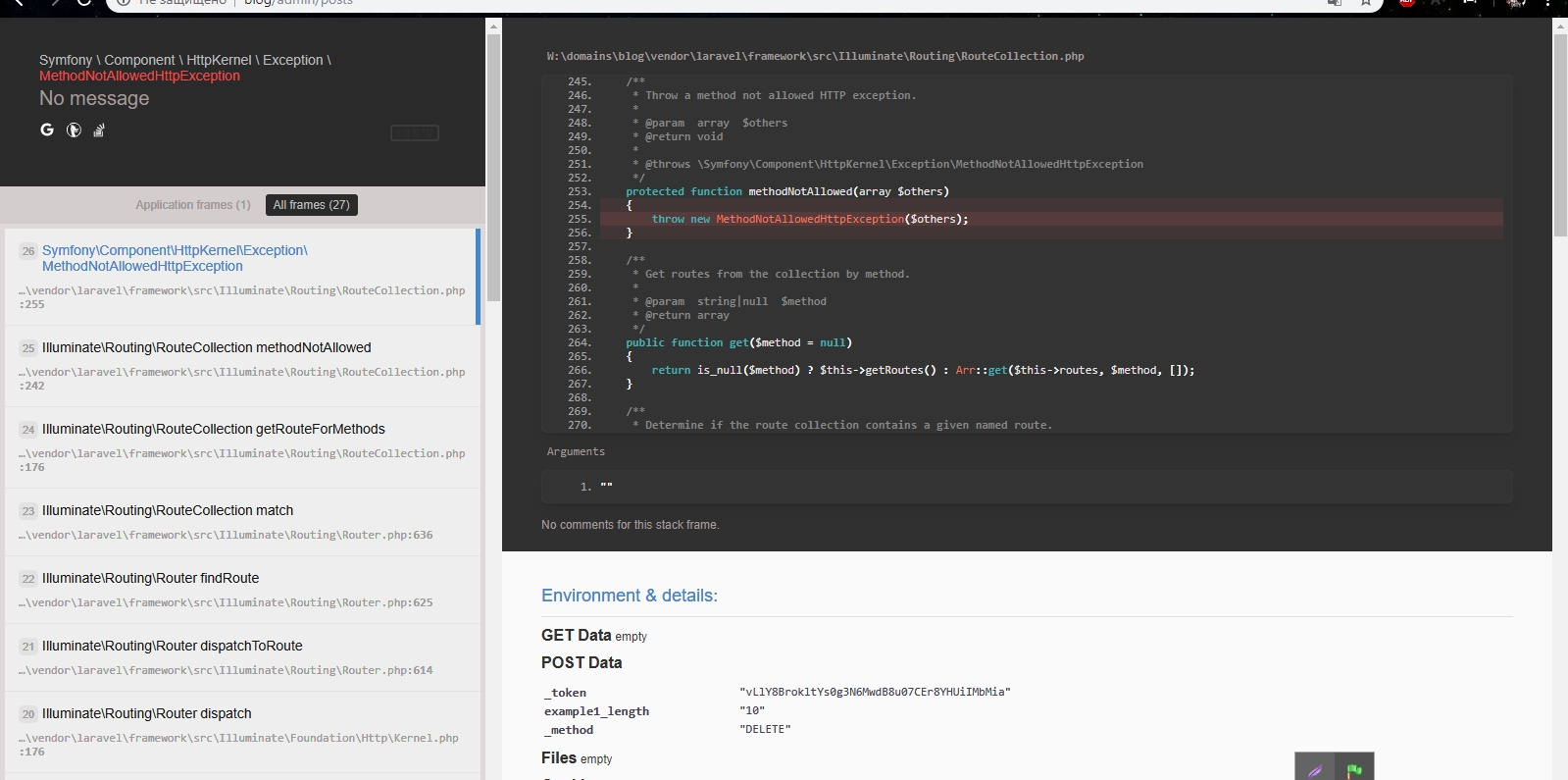Viewport: 1568px width, 780px height.
Task: Click the RouteCollection.php file path header
Action: coord(815,56)
